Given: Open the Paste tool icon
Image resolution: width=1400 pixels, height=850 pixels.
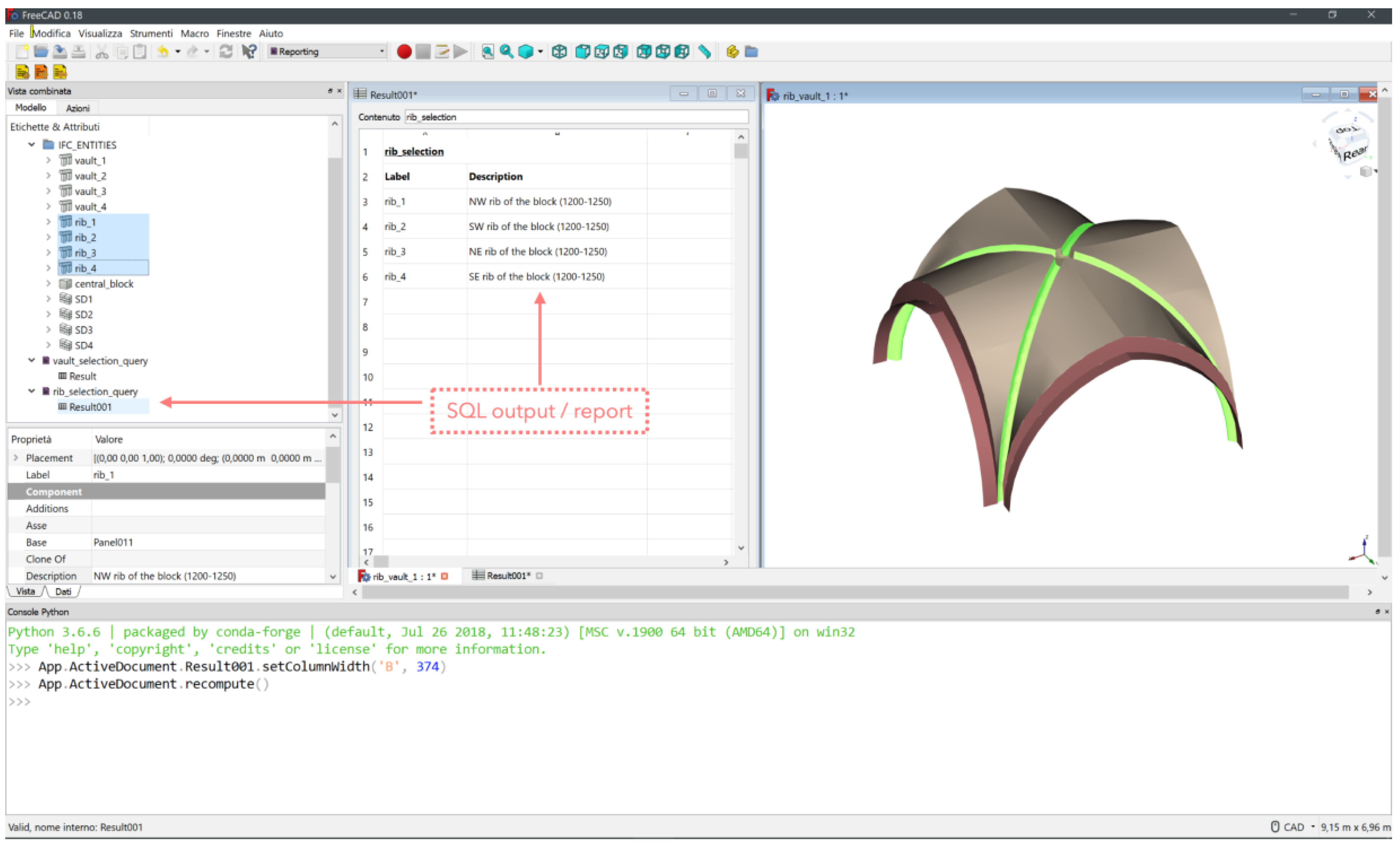Looking at the screenshot, I should 140,52.
